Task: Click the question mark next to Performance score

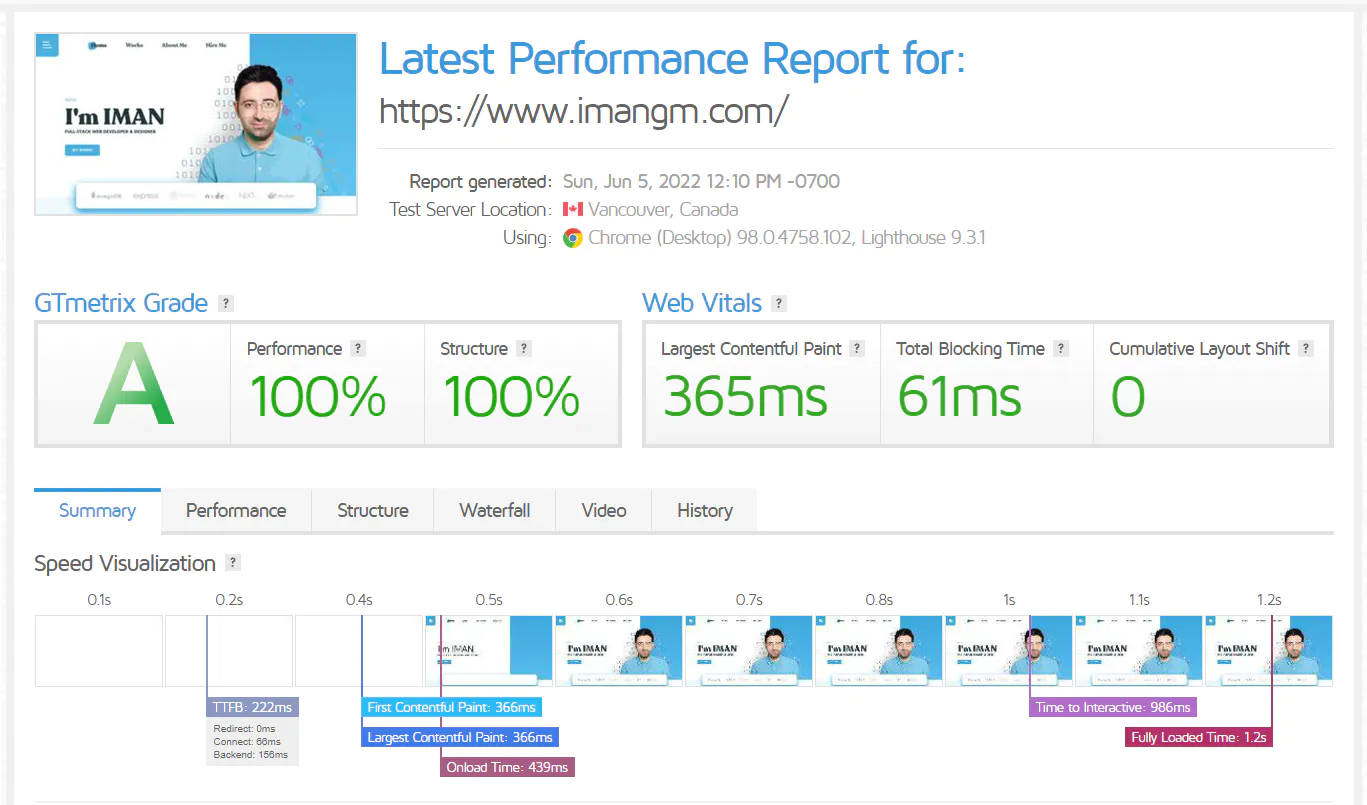Action: (x=358, y=349)
